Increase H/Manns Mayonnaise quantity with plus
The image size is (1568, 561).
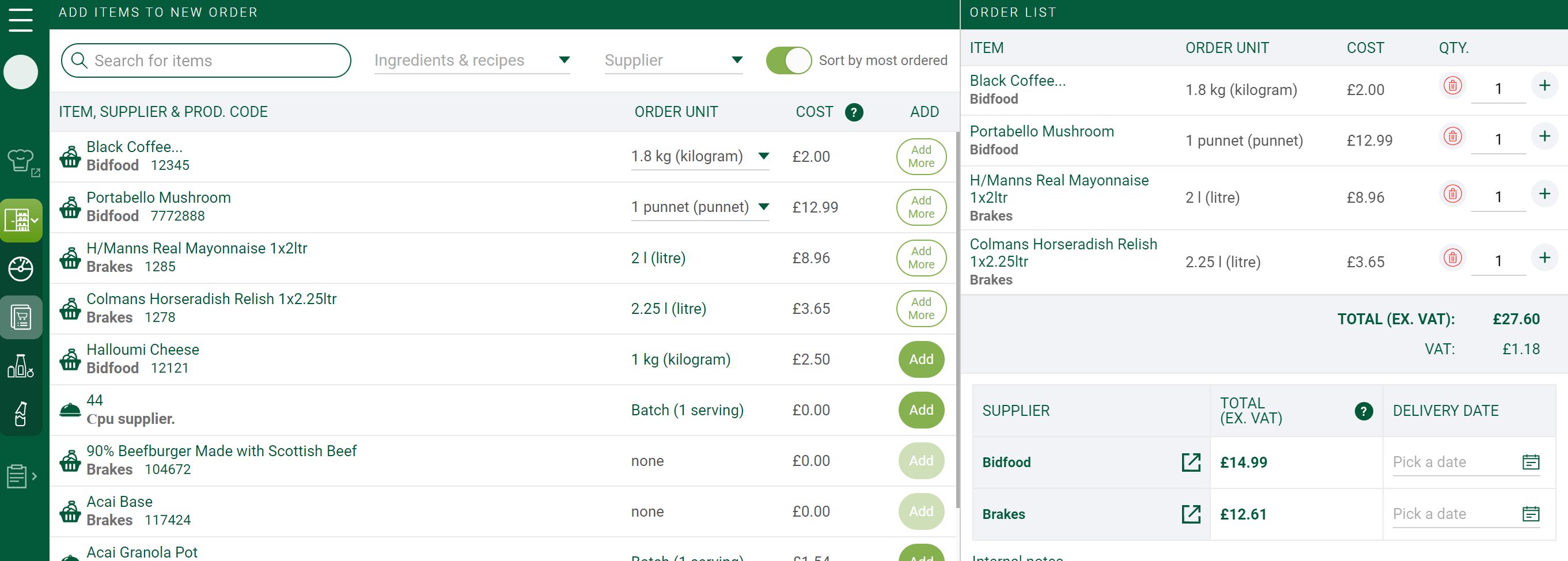(1544, 194)
